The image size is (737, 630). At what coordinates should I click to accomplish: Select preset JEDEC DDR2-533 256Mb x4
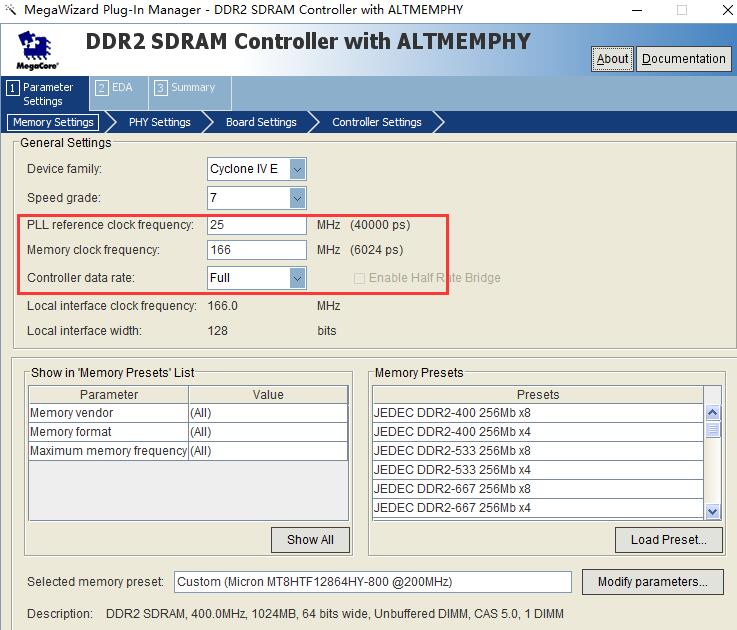click(x=538, y=470)
